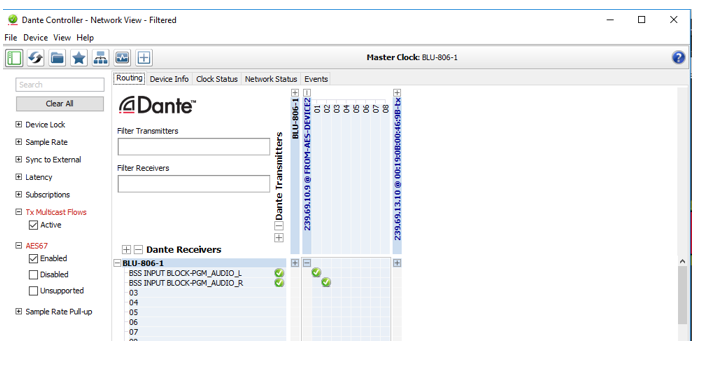Screen dimensions: 704x366
Task: Click the Filter Transmitters input field
Action: pos(194,147)
